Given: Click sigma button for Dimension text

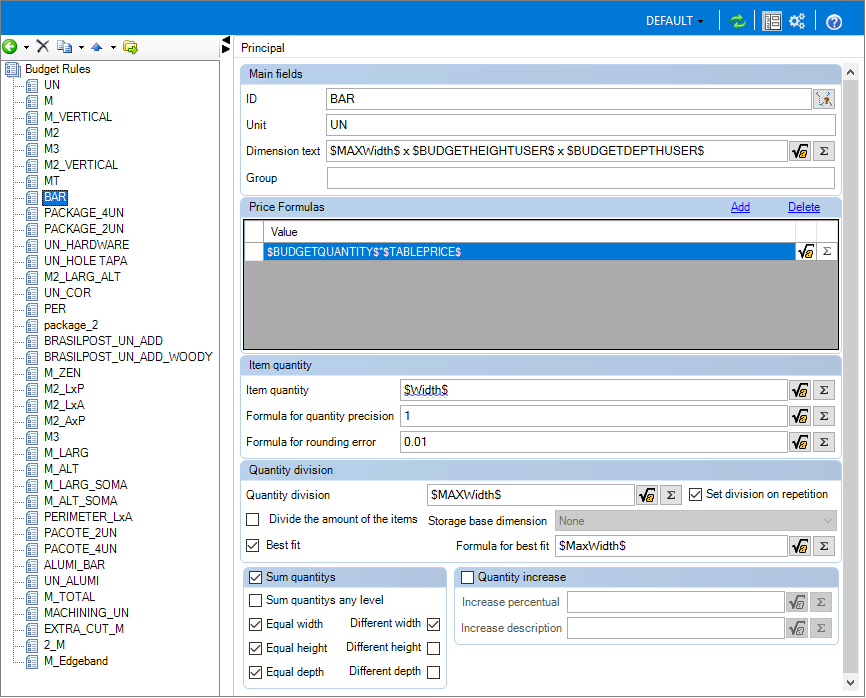Looking at the screenshot, I should tap(823, 151).
